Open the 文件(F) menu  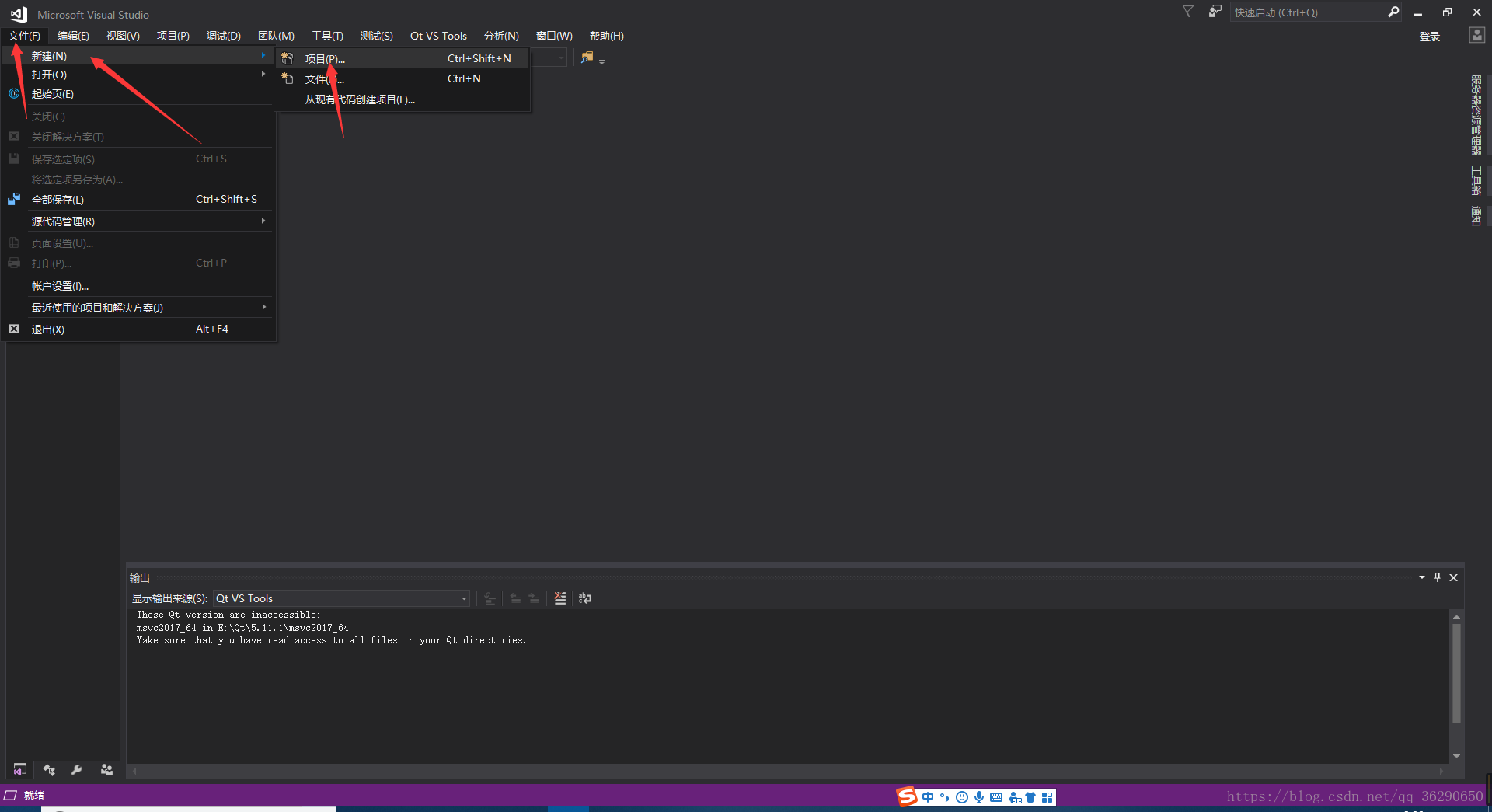point(25,36)
